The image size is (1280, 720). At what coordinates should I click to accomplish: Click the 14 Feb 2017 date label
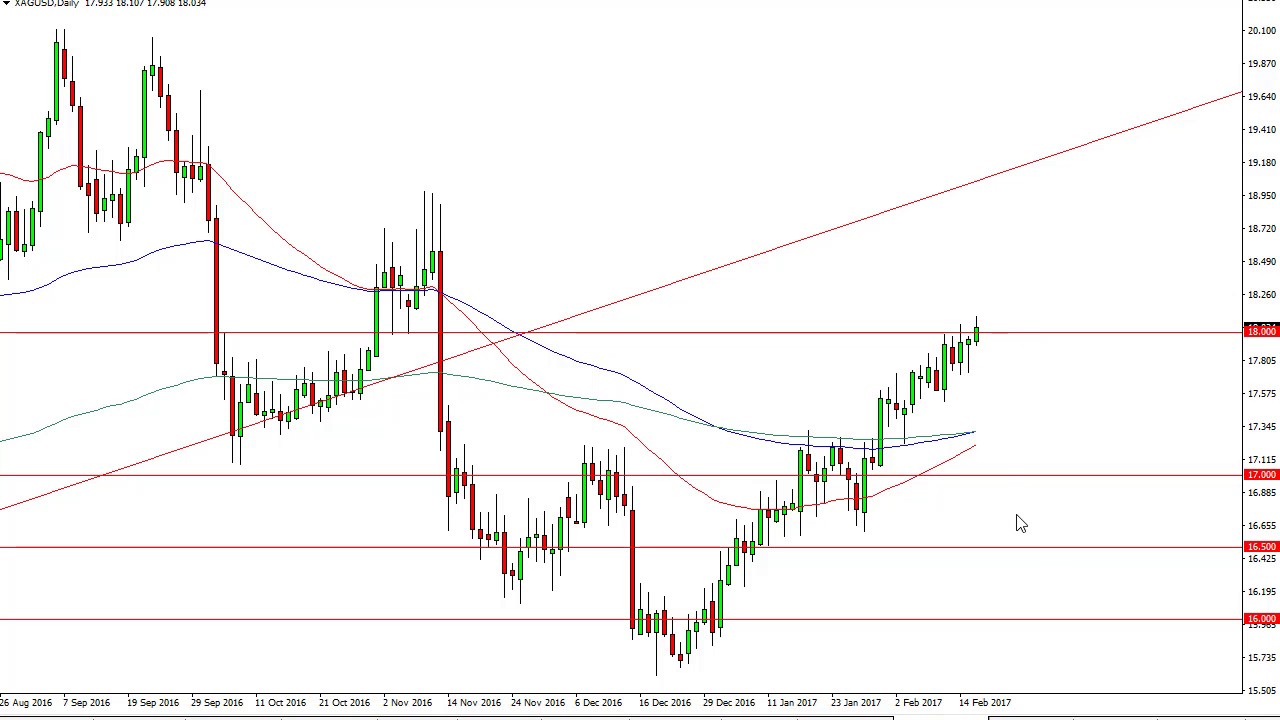(985, 703)
